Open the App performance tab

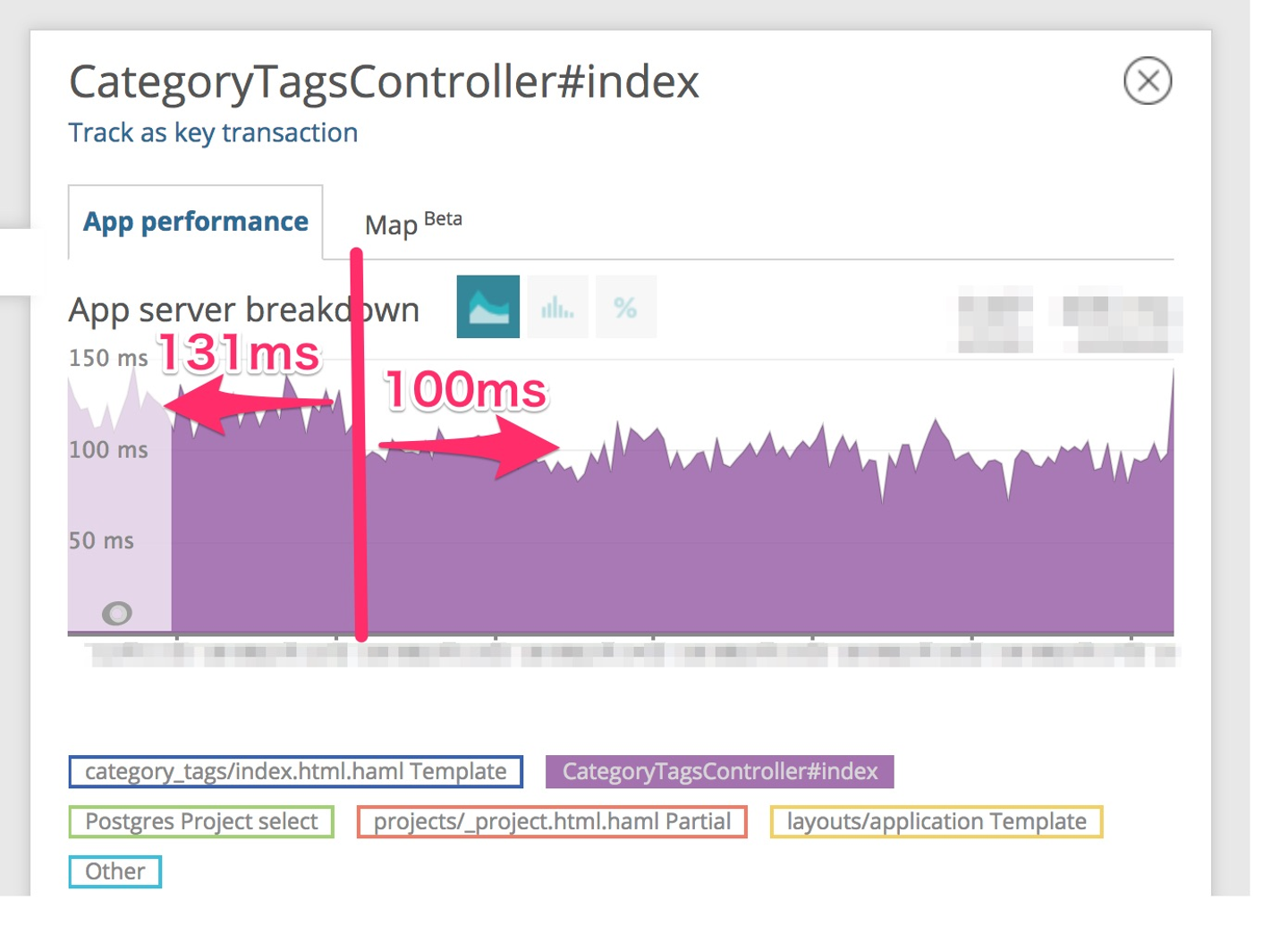coord(195,222)
